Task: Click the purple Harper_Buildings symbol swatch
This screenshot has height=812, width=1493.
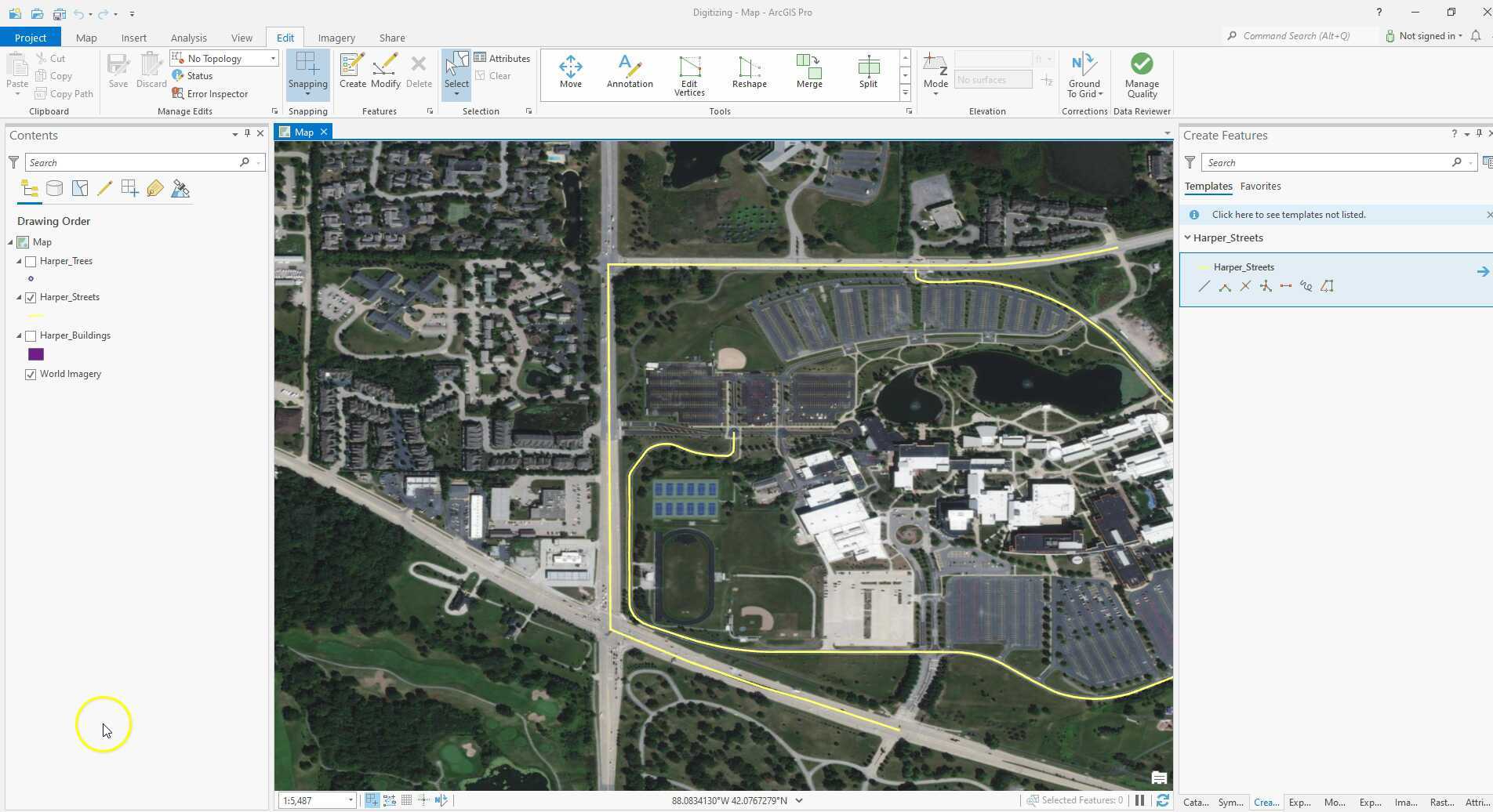Action: pos(36,355)
